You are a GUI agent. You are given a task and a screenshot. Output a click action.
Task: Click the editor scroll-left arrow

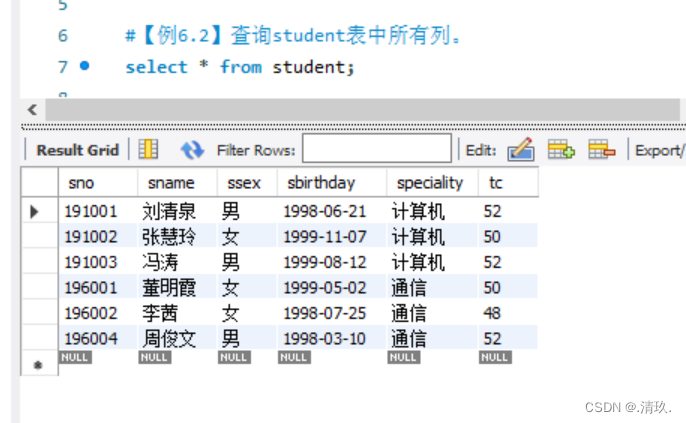[x=32, y=109]
